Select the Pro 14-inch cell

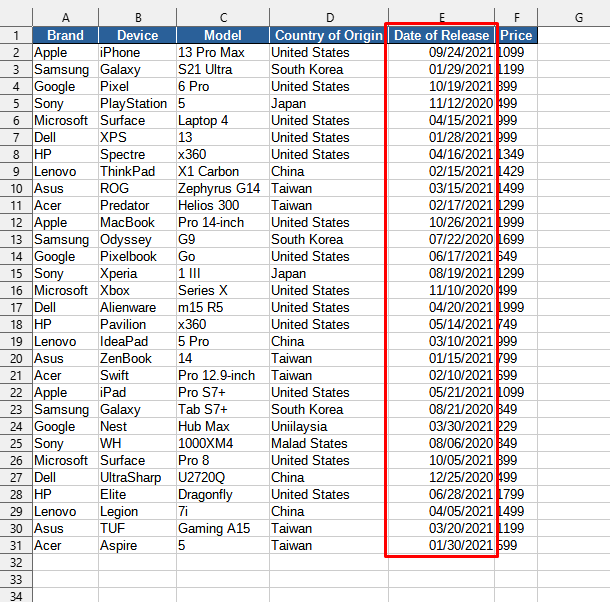pos(223,222)
